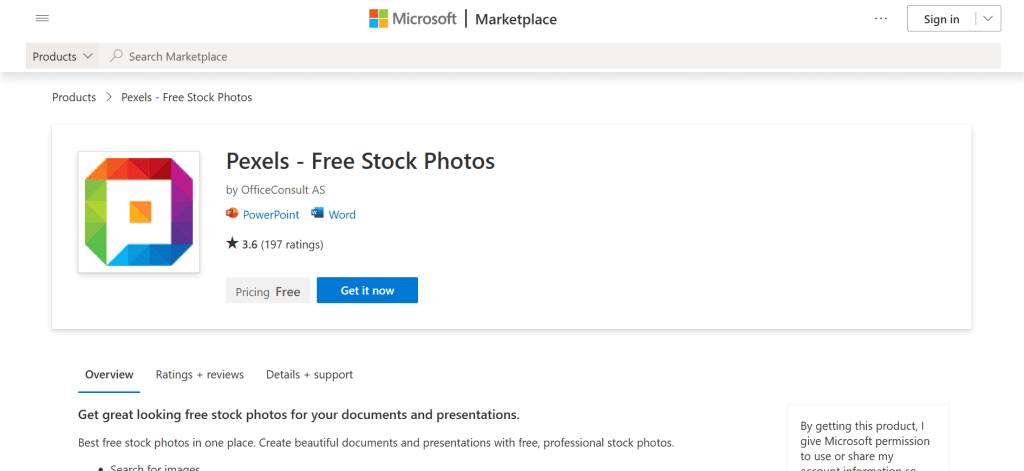Expand the Products dropdown
Screen dimensions: 1024x471
pyautogui.click(x=63, y=57)
